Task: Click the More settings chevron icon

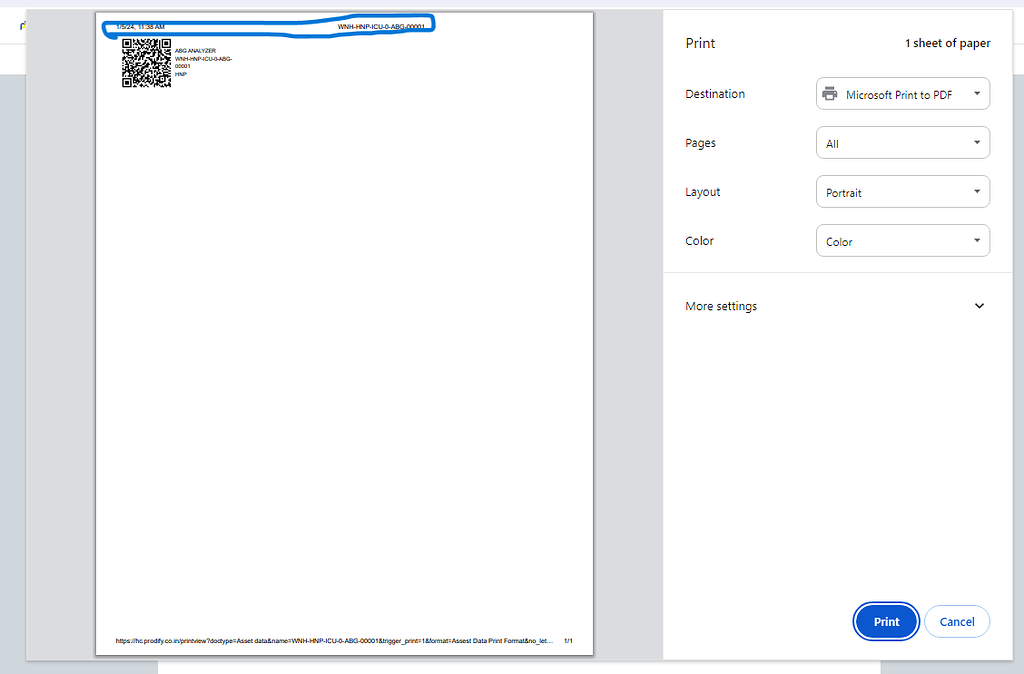Action: click(x=979, y=305)
